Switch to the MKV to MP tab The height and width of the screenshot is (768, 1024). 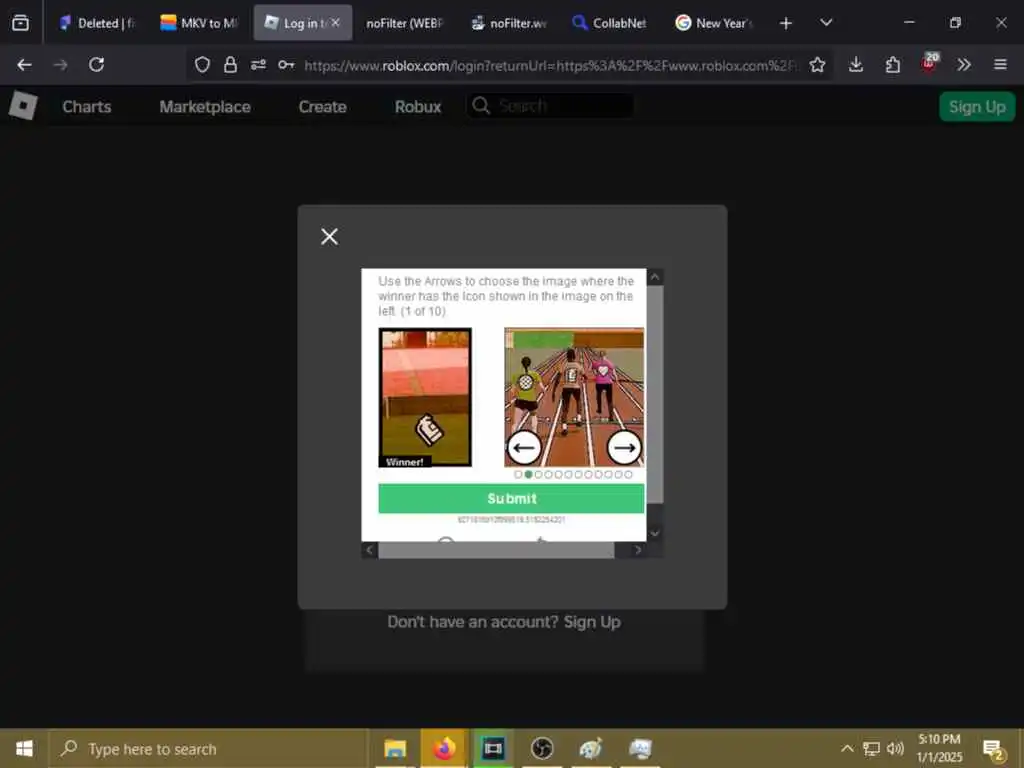(199, 23)
